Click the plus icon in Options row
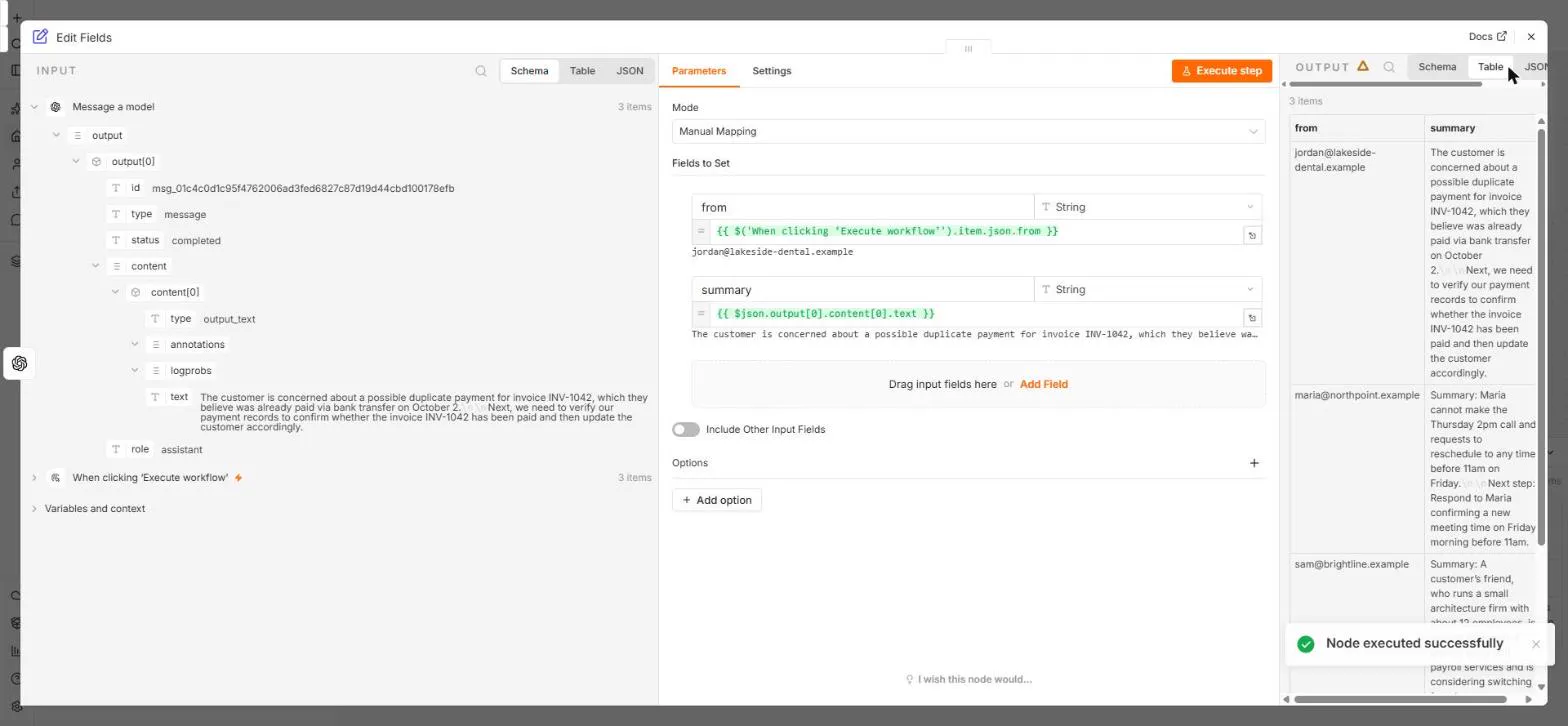Screen dimensions: 1568x726 tap(1254, 463)
